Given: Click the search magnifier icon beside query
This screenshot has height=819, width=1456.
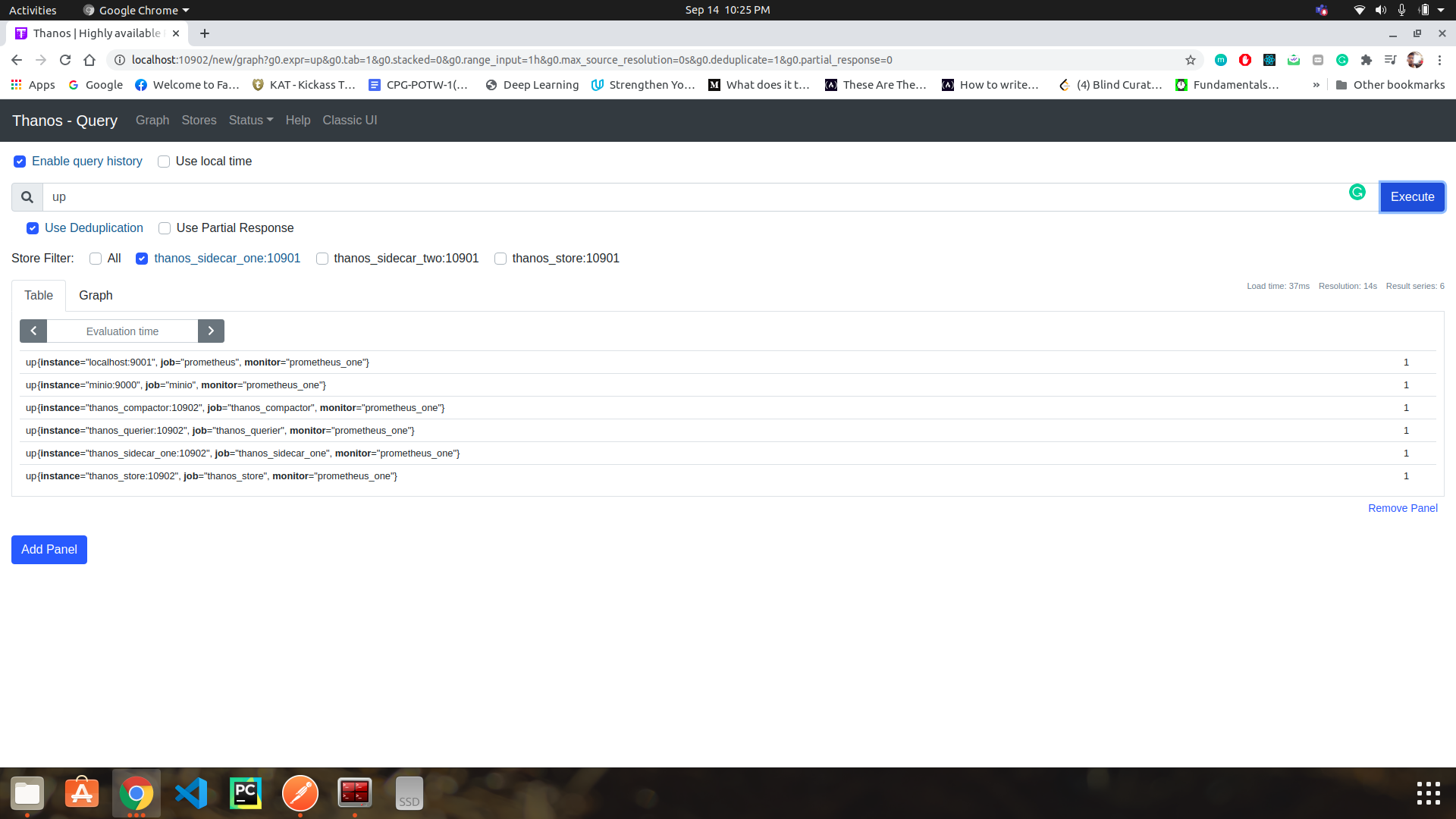Looking at the screenshot, I should coord(27,197).
